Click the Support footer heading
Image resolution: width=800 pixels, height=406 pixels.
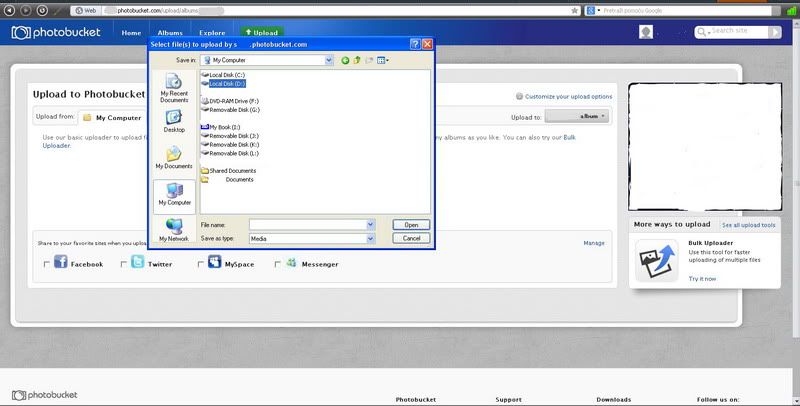(508, 399)
